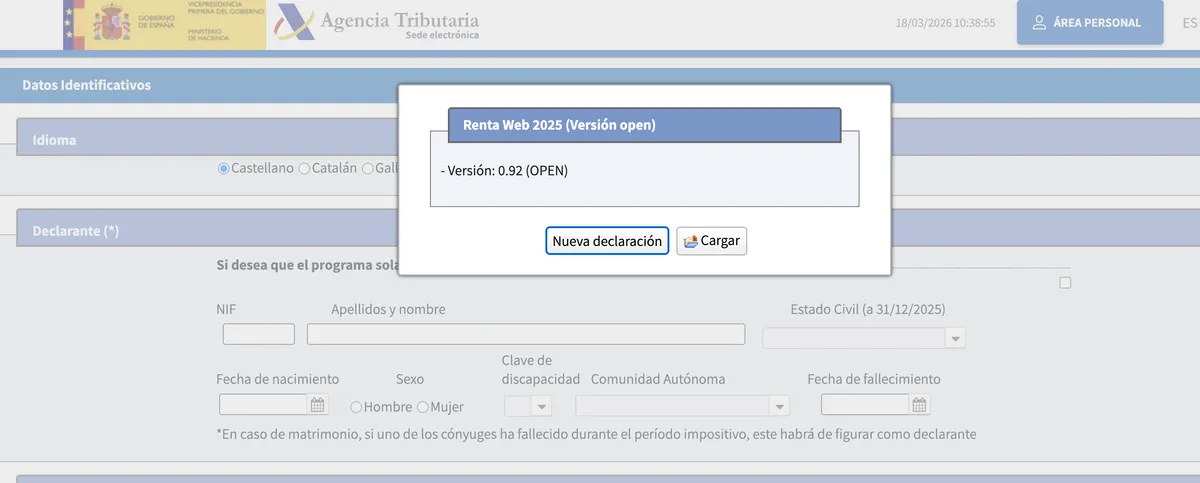Tick the checkbox in the Declarante section
The image size is (1200, 483).
tap(1065, 283)
